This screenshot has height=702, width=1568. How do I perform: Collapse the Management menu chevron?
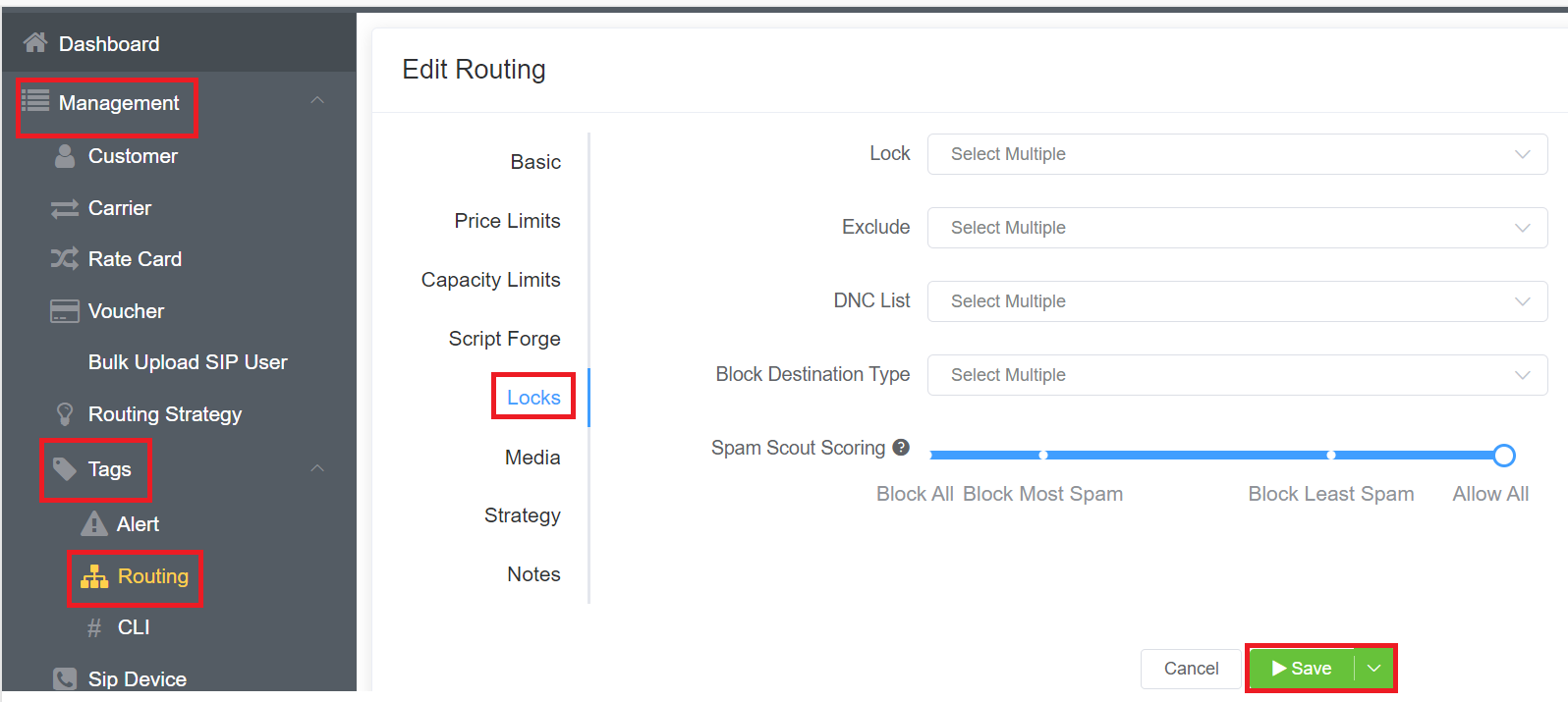(x=317, y=101)
